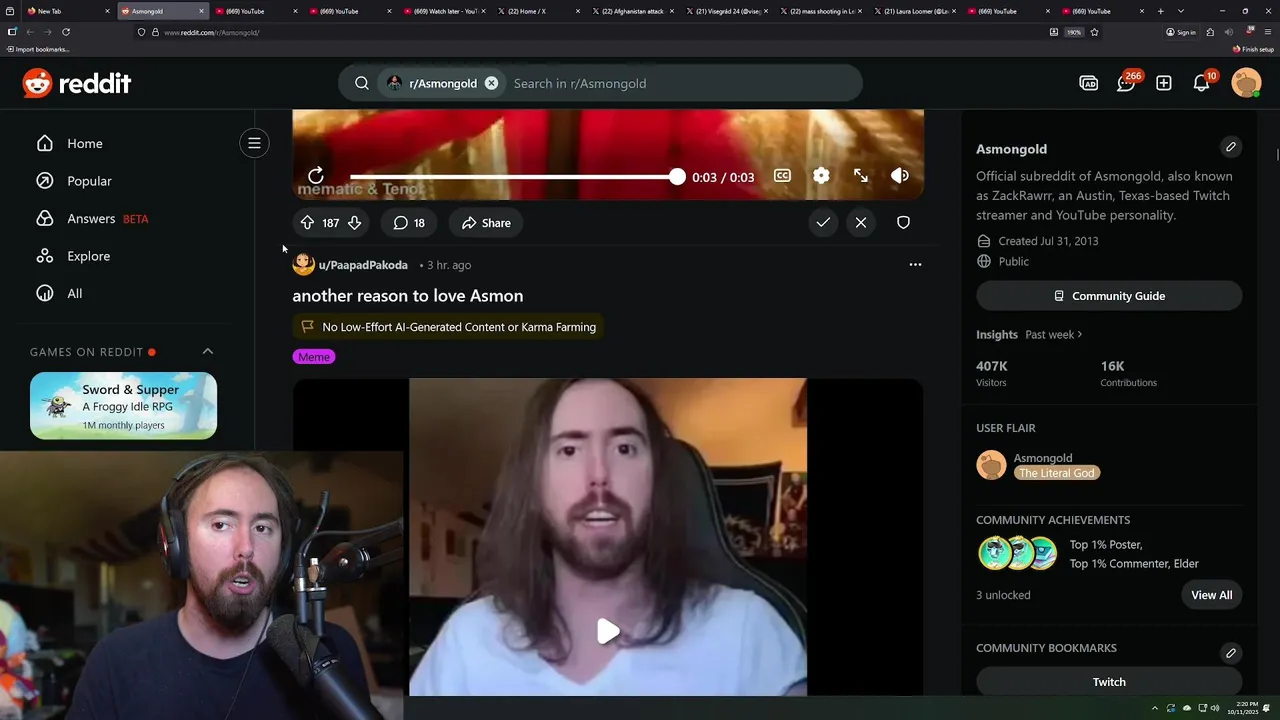Open All in sidebar
Screen dimensions: 1280x720
click(60, 293)
